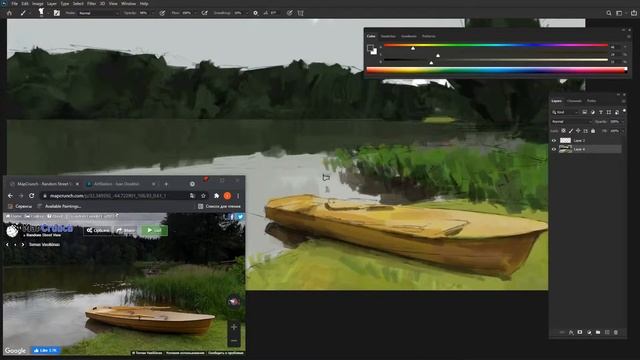Filter for smart objects icon
Image resolution: width=640 pixels, height=360 pixels.
pos(617,112)
